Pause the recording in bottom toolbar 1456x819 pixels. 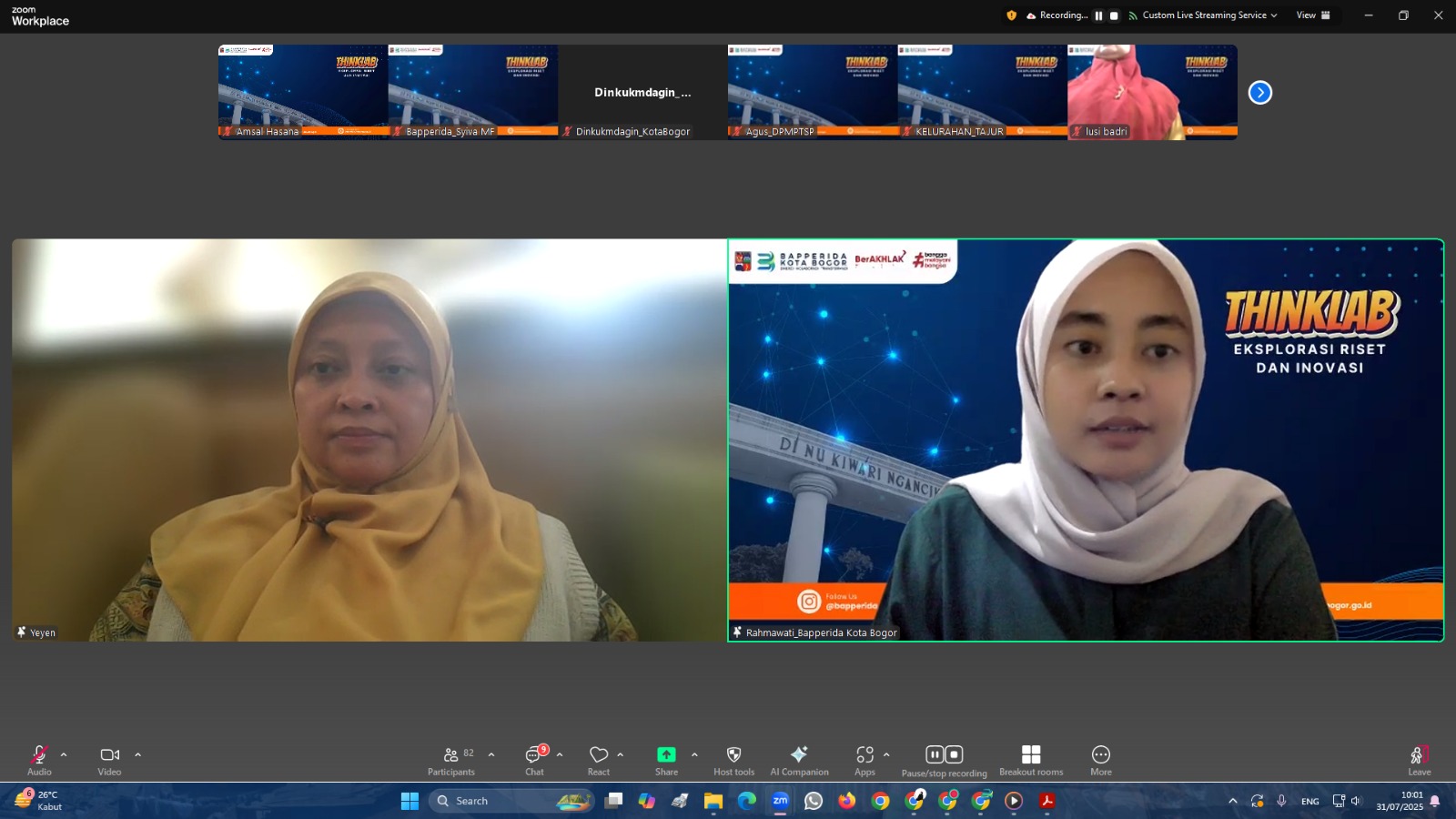pos(935,754)
